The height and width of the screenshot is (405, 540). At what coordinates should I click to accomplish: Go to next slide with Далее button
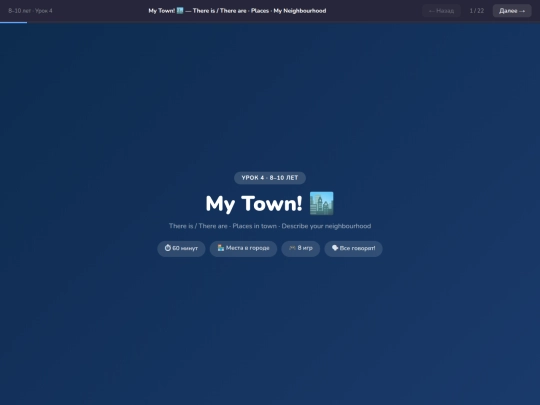[512, 11]
